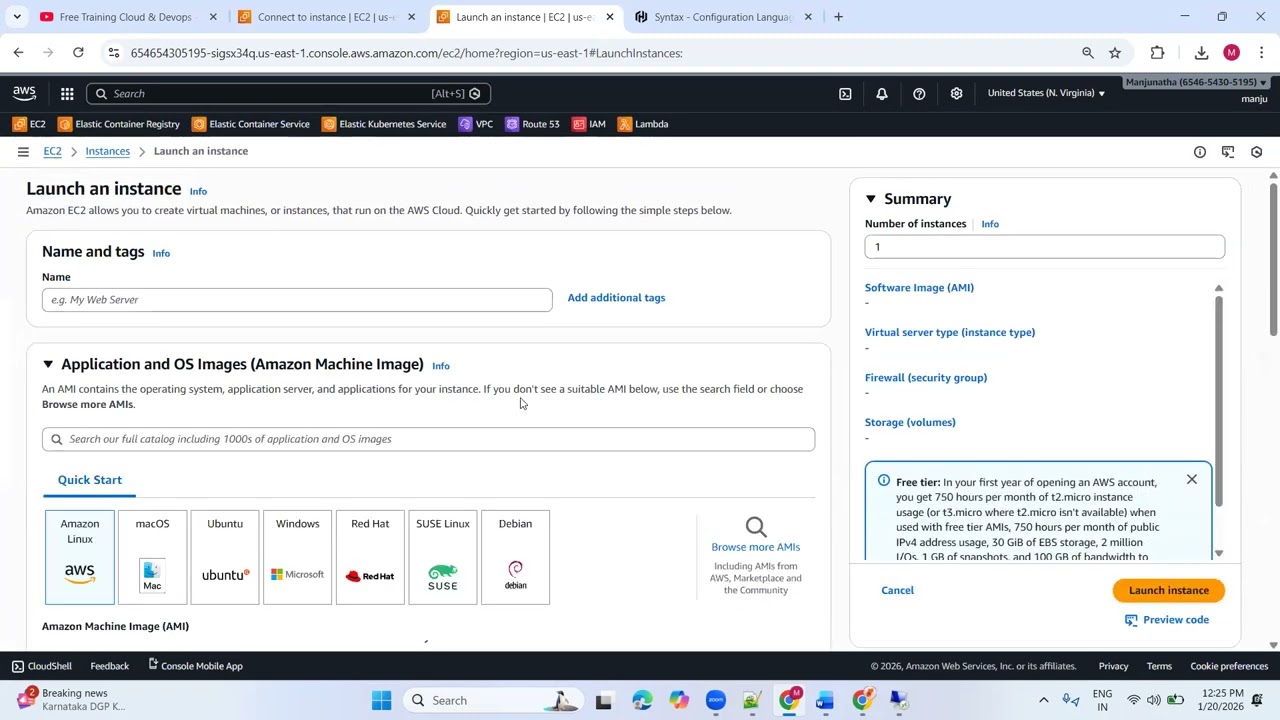Click Cancel in the Summary panel
Image resolution: width=1280 pixels, height=720 pixels.
point(897,590)
